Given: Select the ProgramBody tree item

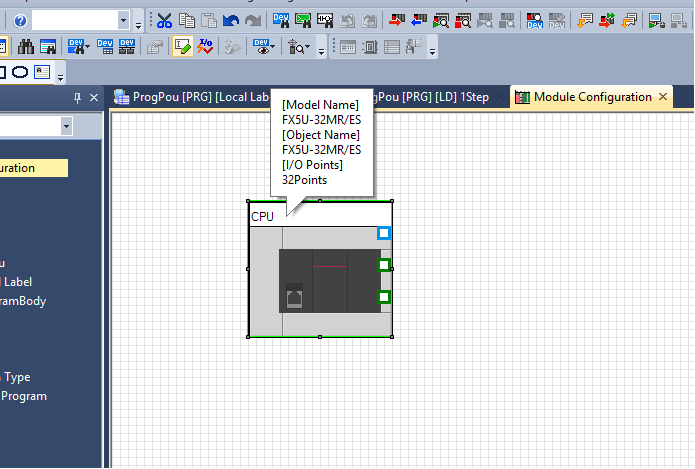Looking at the screenshot, I should coord(23,301).
